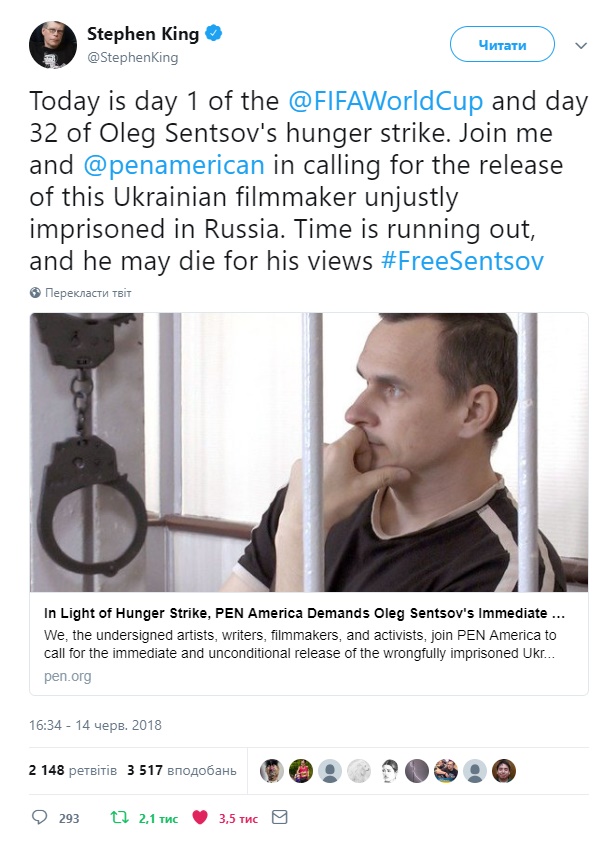This screenshot has height=847, width=612.
Task: Click the PEN America article headline
Action: 305,612
